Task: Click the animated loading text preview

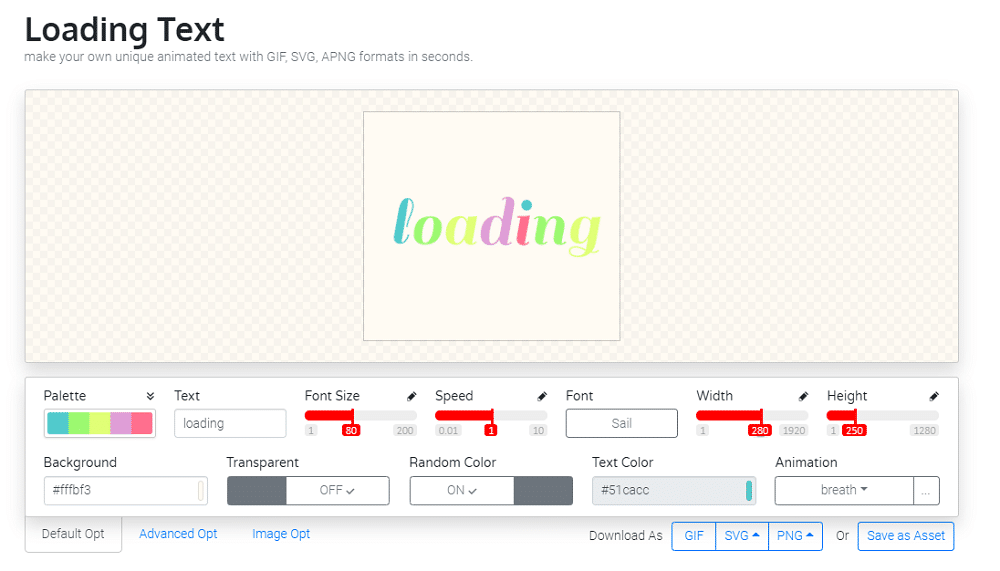Action: 497,225
